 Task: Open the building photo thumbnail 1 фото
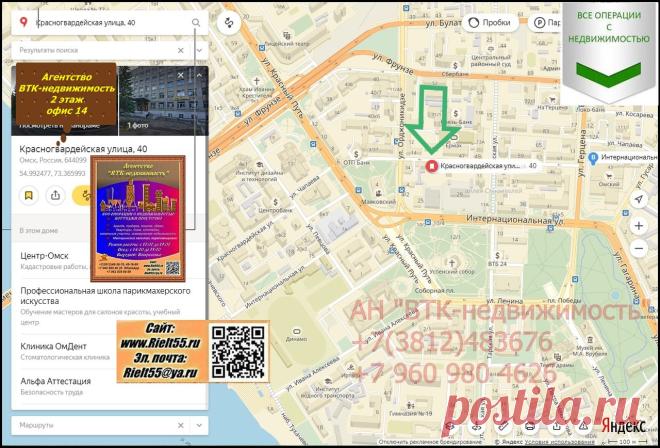[x=163, y=101]
